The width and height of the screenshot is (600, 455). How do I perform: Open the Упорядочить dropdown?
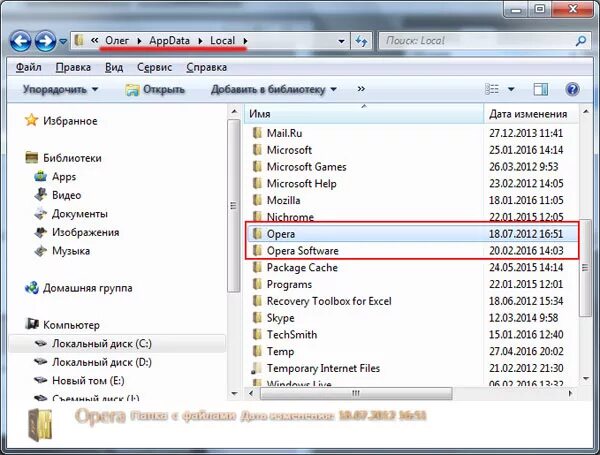[x=60, y=90]
